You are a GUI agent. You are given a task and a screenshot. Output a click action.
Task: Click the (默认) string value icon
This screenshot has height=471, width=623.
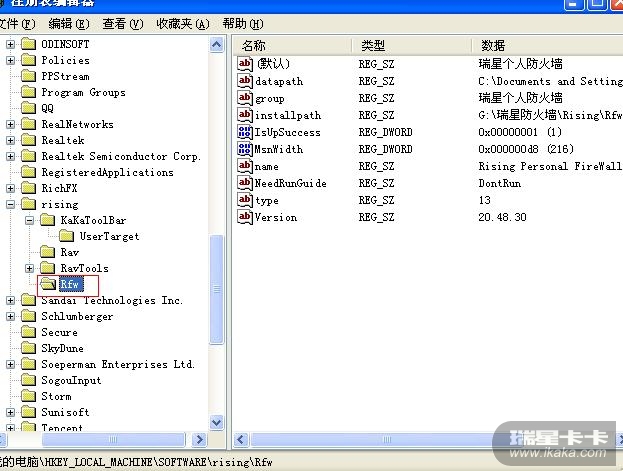tap(245, 64)
